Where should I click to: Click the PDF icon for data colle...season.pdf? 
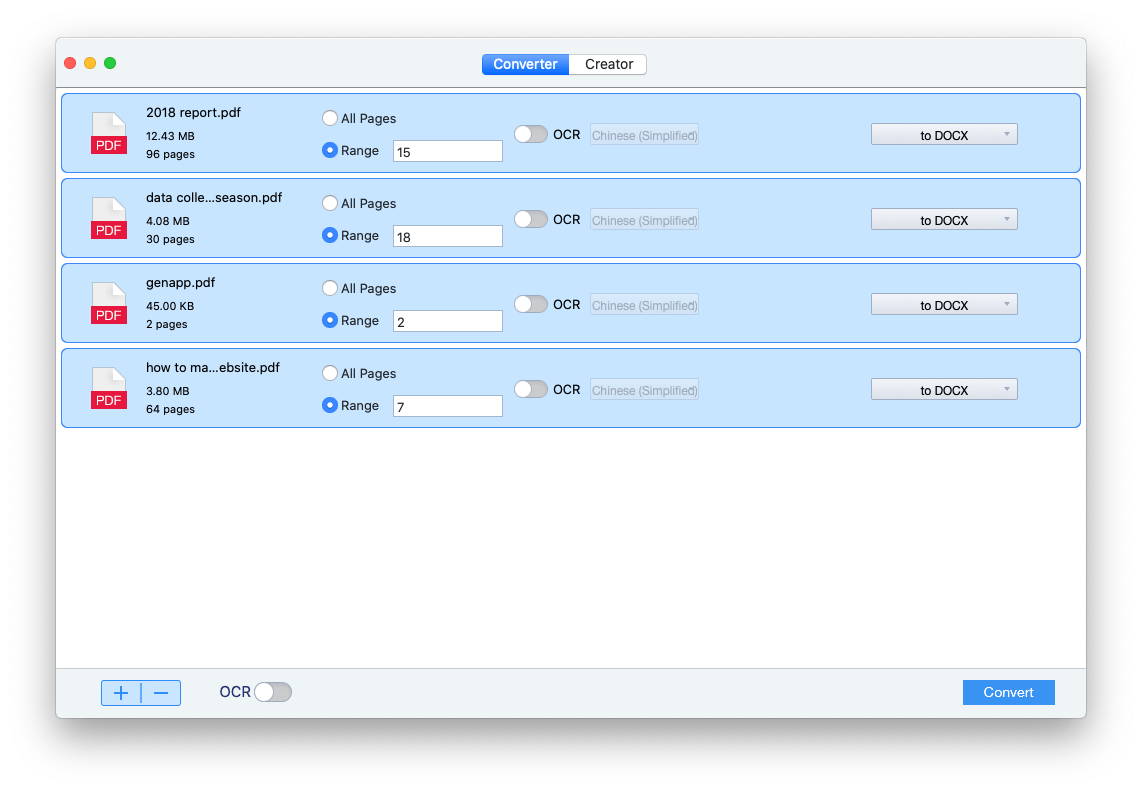109,219
